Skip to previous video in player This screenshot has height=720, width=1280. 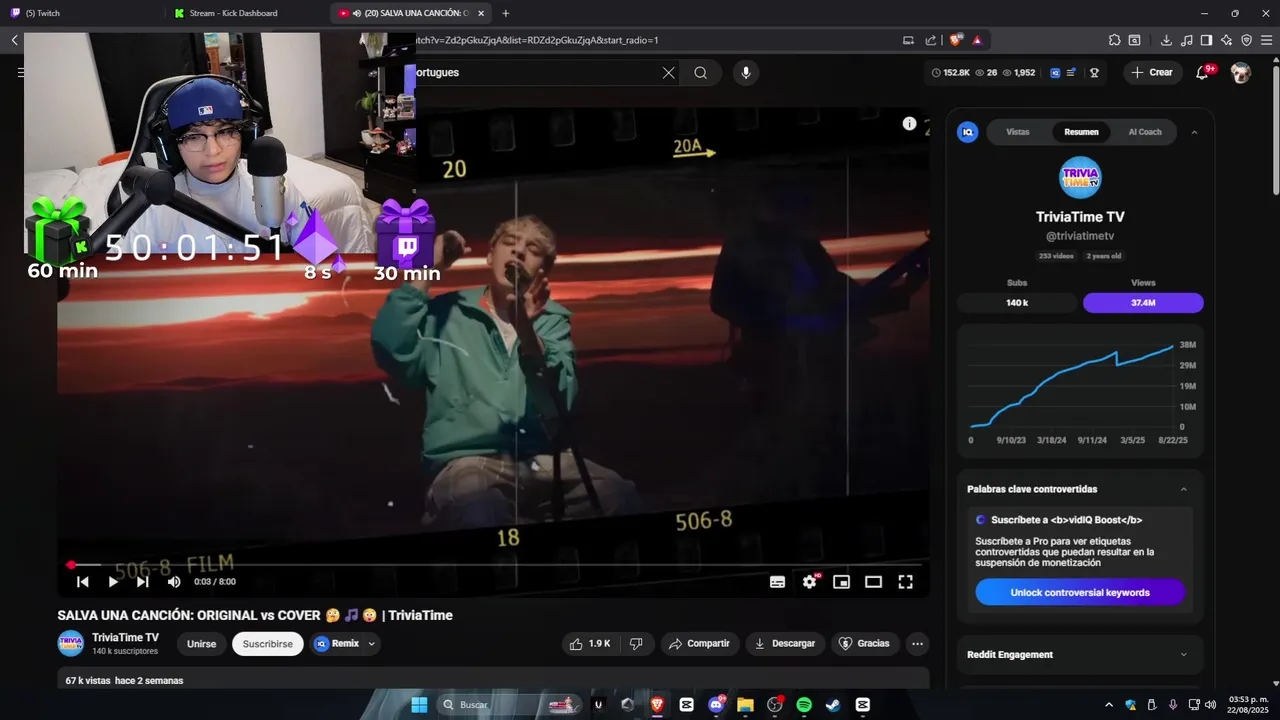coord(83,582)
